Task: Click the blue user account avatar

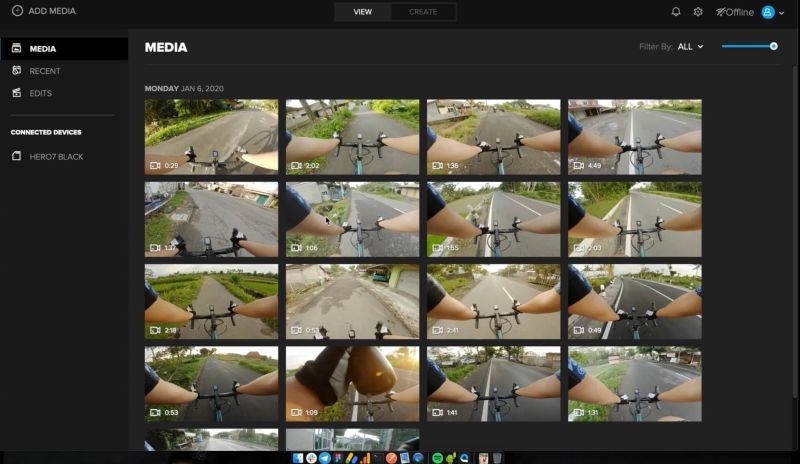Action: [768, 12]
